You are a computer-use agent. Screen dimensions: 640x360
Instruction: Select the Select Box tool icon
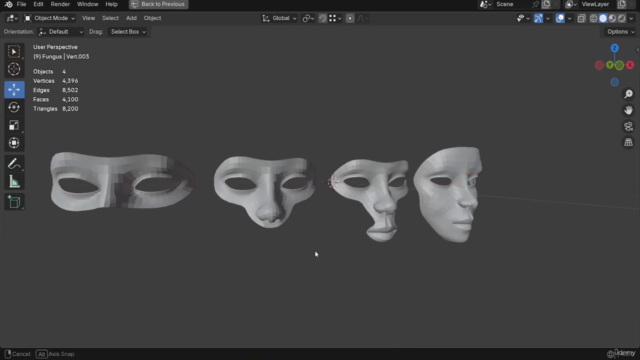tap(14, 52)
